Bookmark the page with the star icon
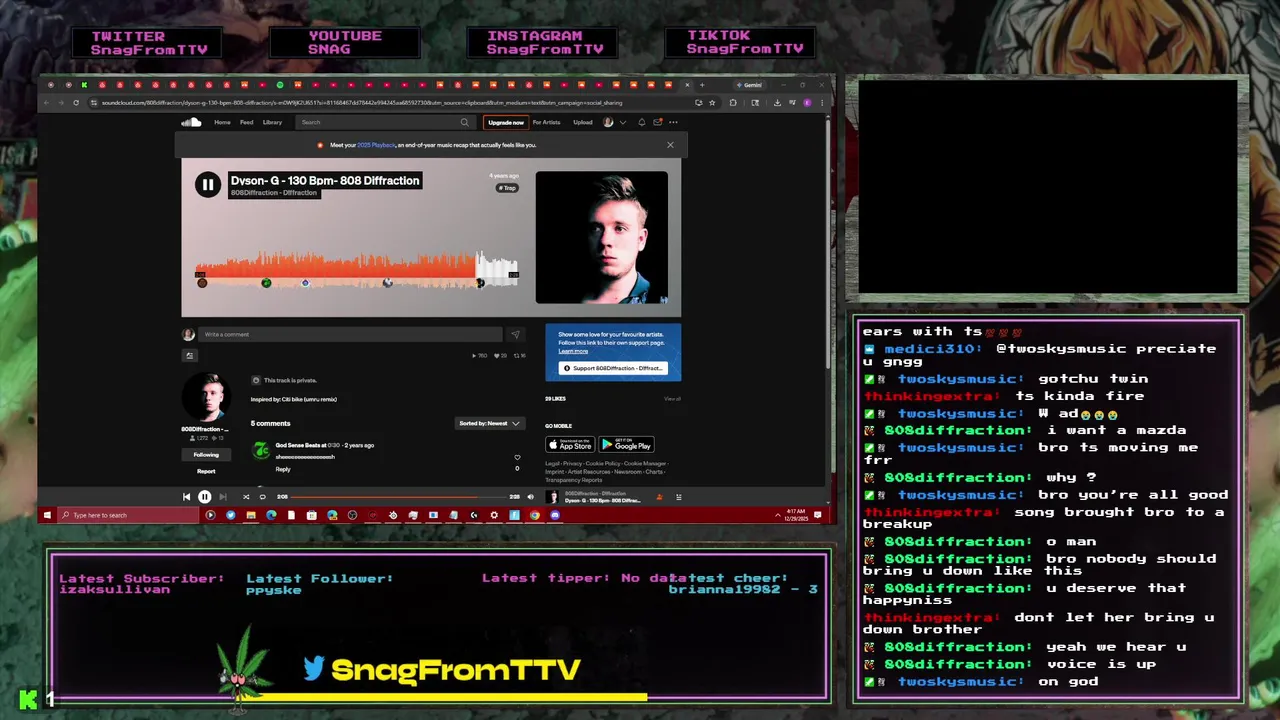Image resolution: width=1280 pixels, height=720 pixels. 712,102
